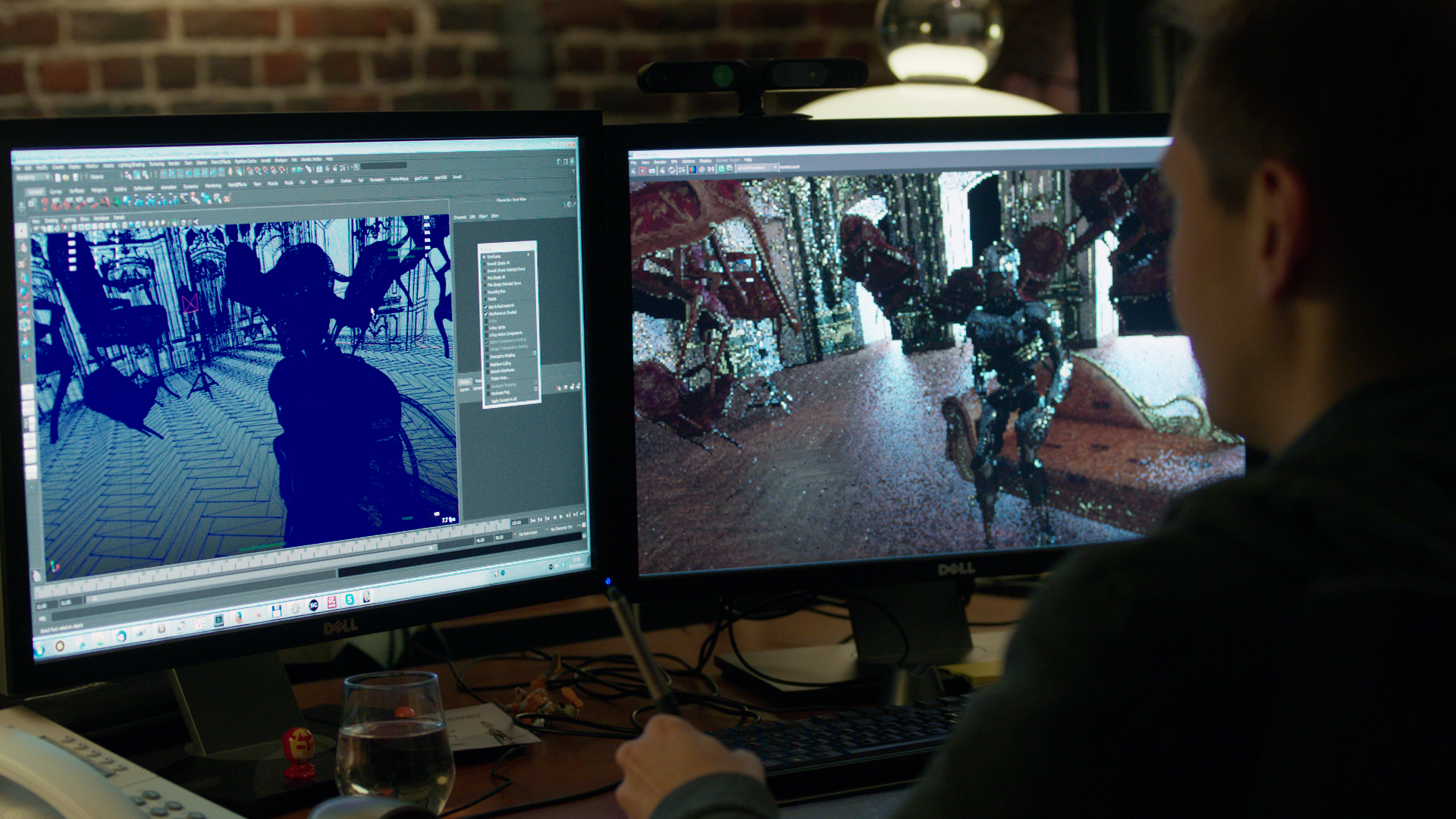This screenshot has width=1456, height=819.
Task: Open Firefox from the Windows taskbar
Action: pyautogui.click(x=239, y=617)
